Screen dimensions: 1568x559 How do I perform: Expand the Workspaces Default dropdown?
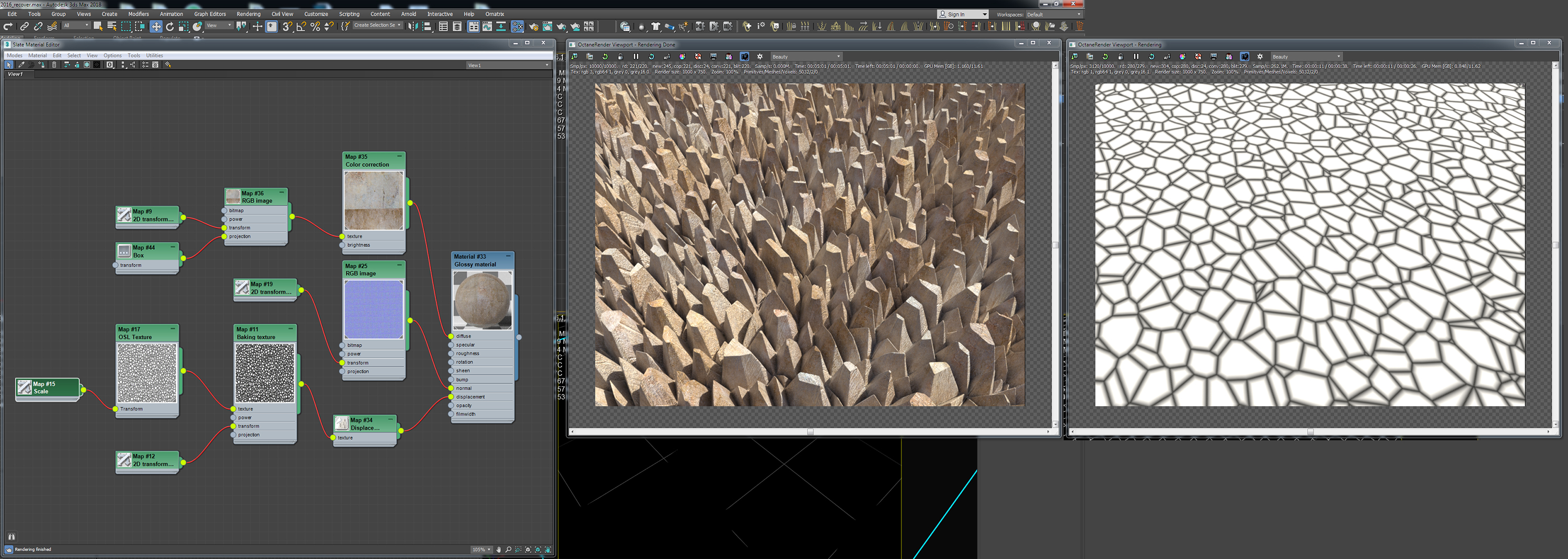(x=1053, y=14)
